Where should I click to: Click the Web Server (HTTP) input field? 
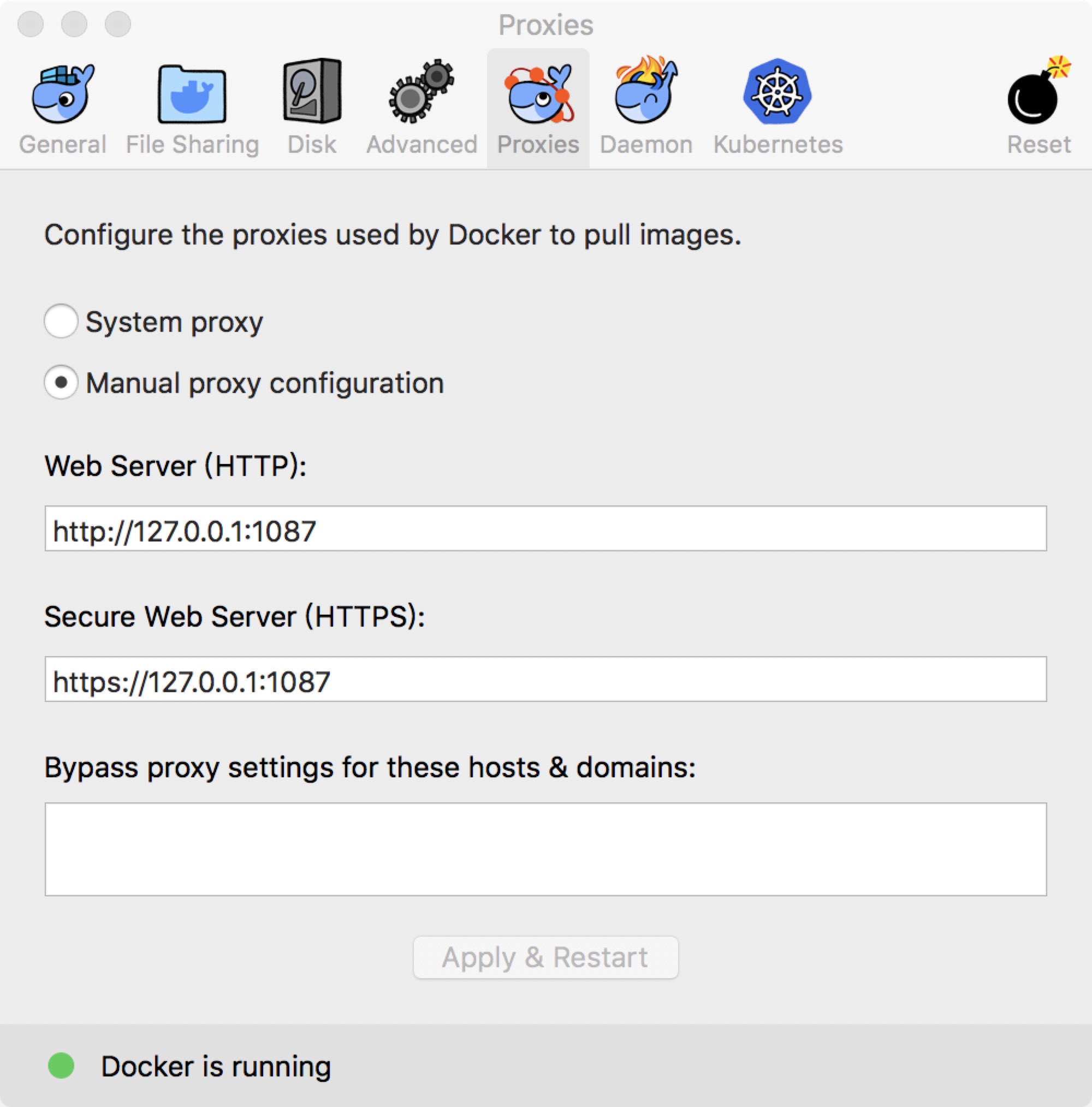coord(545,528)
